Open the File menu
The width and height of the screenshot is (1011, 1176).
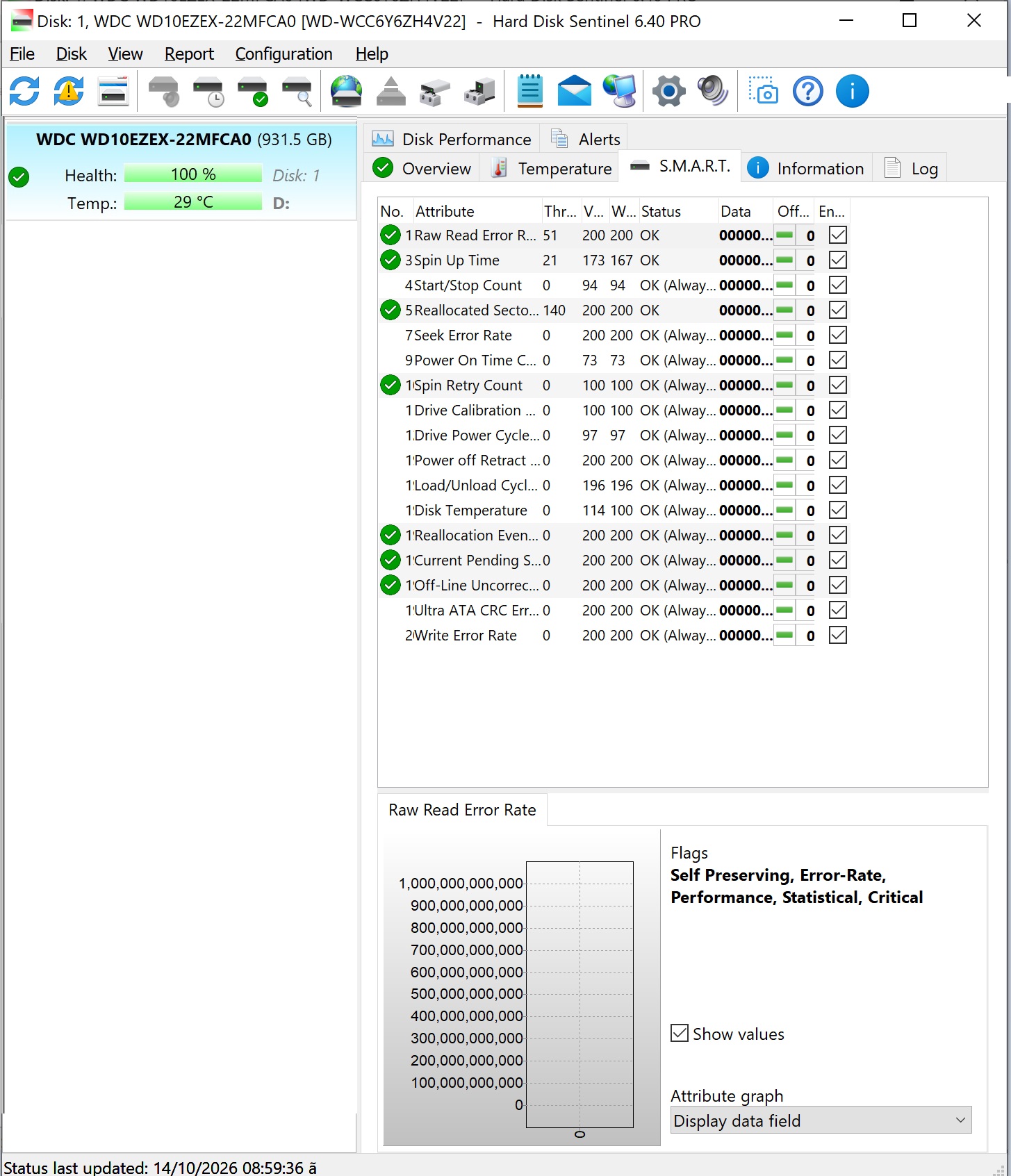coord(22,54)
